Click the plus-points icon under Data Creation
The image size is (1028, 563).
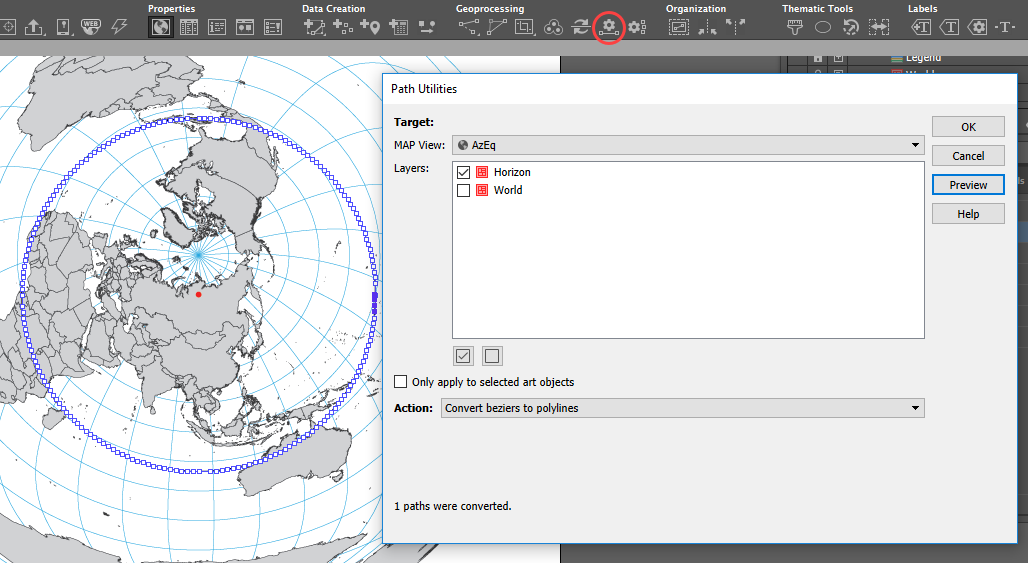point(342,27)
